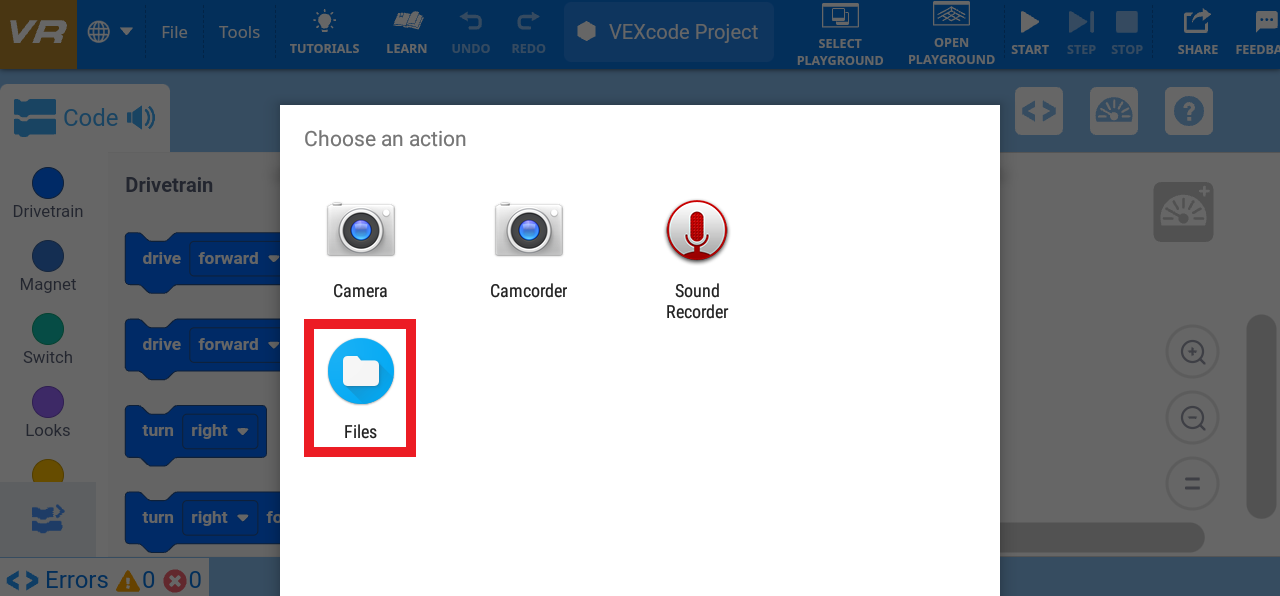Switch to the code text view
1280x596 pixels.
click(1039, 111)
